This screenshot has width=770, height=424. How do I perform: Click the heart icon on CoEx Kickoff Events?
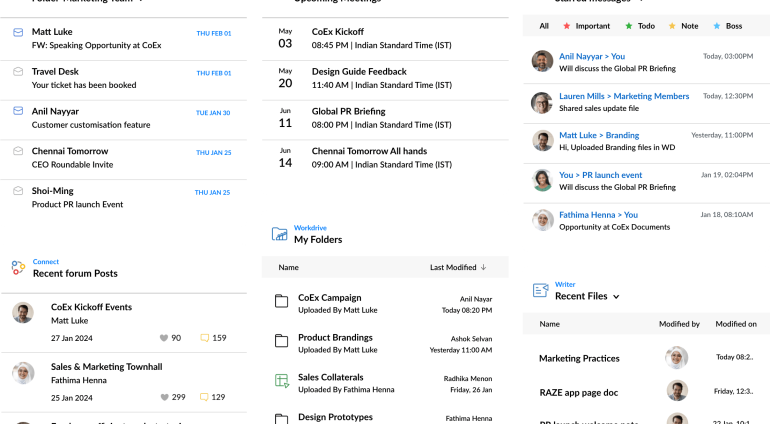[165, 338]
